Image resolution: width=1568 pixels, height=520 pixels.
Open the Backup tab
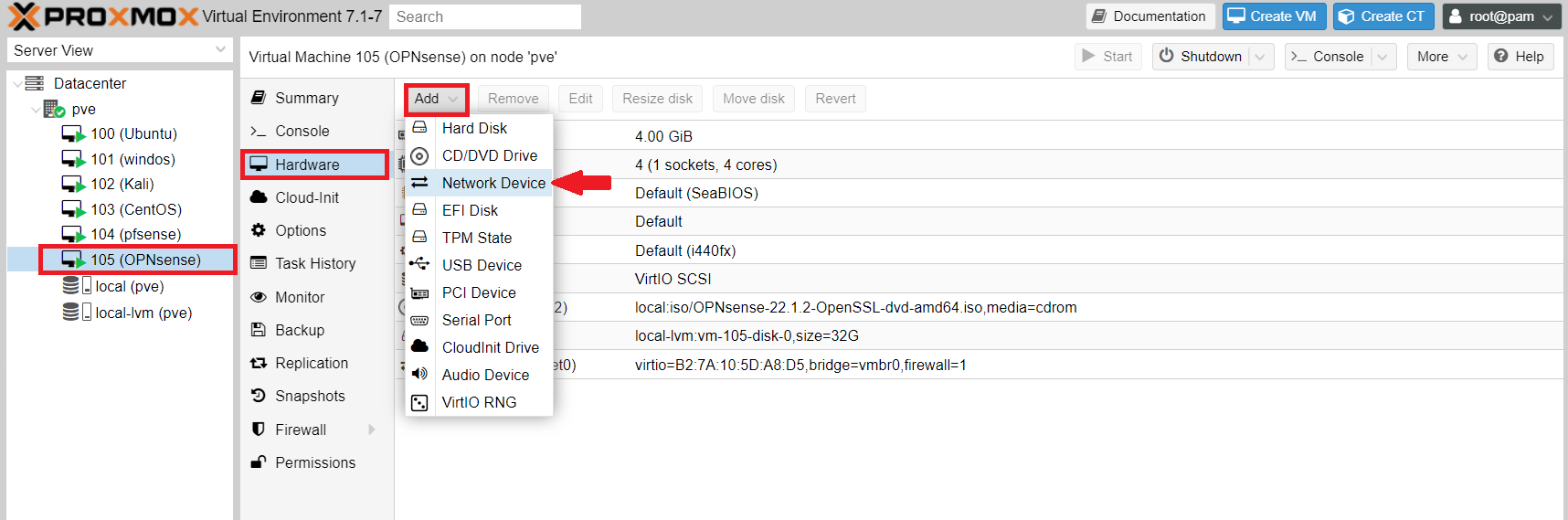[x=316, y=330]
